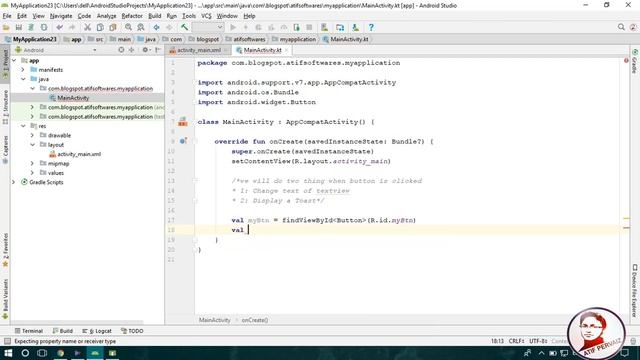Open the Terminal tool window
This screenshot has width=640, height=360.
[x=29, y=331]
